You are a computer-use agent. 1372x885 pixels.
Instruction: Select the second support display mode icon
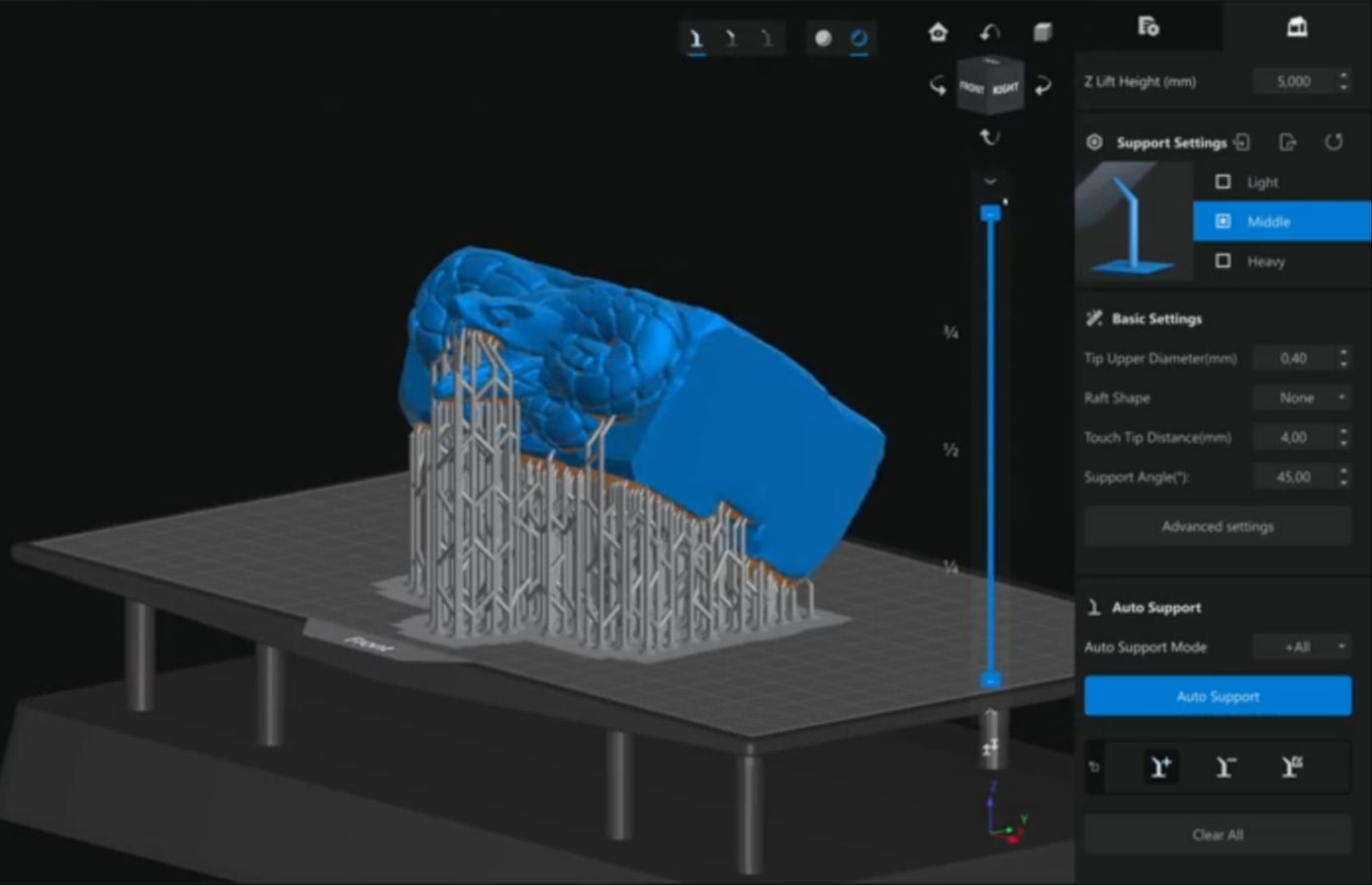pyautogui.click(x=731, y=39)
